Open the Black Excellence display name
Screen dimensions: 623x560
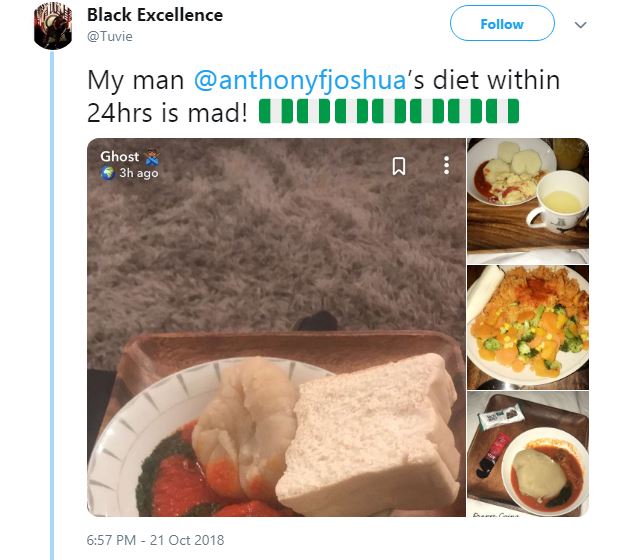click(155, 15)
